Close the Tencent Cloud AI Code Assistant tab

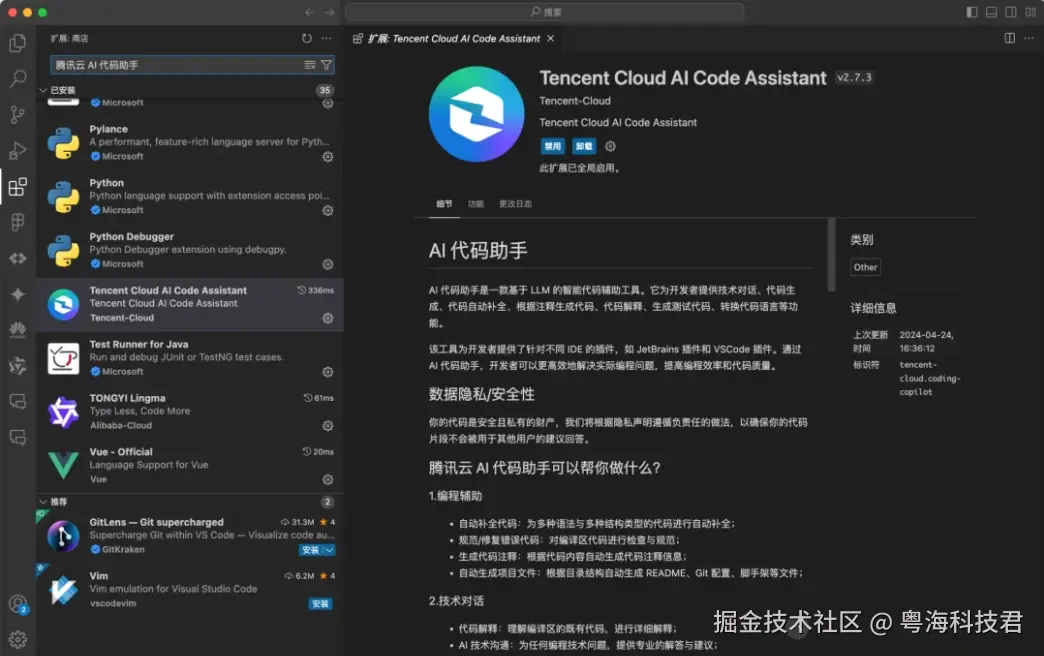(x=551, y=39)
